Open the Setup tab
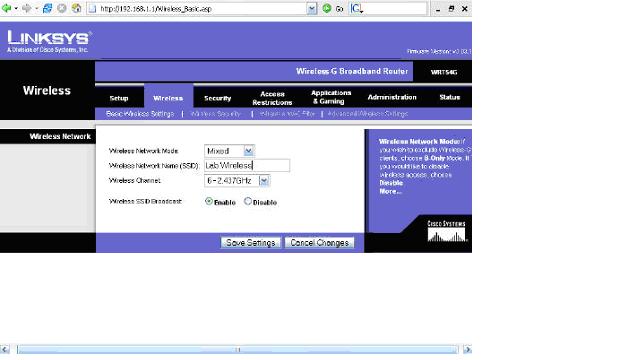 (119, 98)
